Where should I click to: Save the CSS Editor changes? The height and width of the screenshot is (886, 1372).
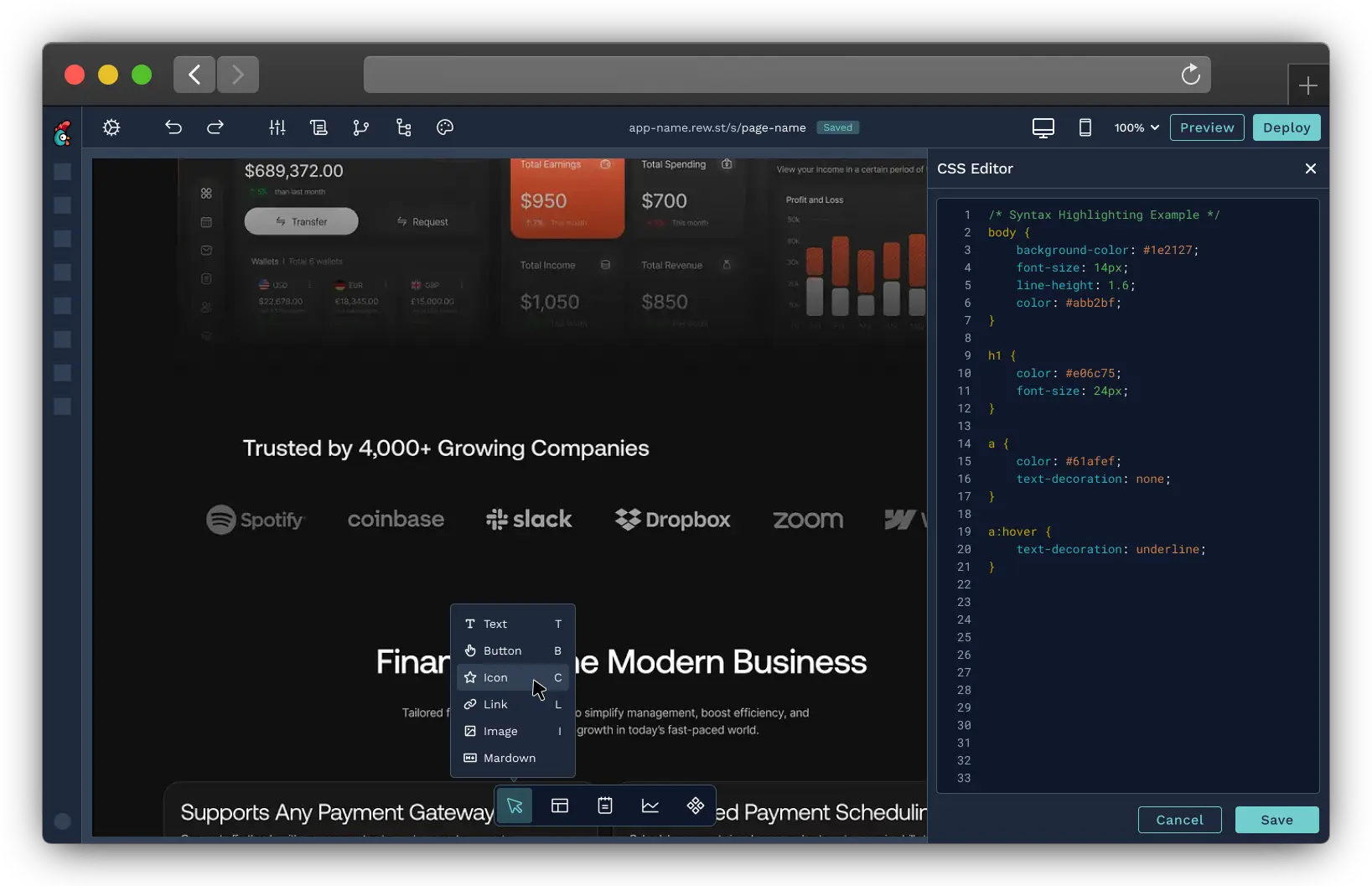[1276, 820]
